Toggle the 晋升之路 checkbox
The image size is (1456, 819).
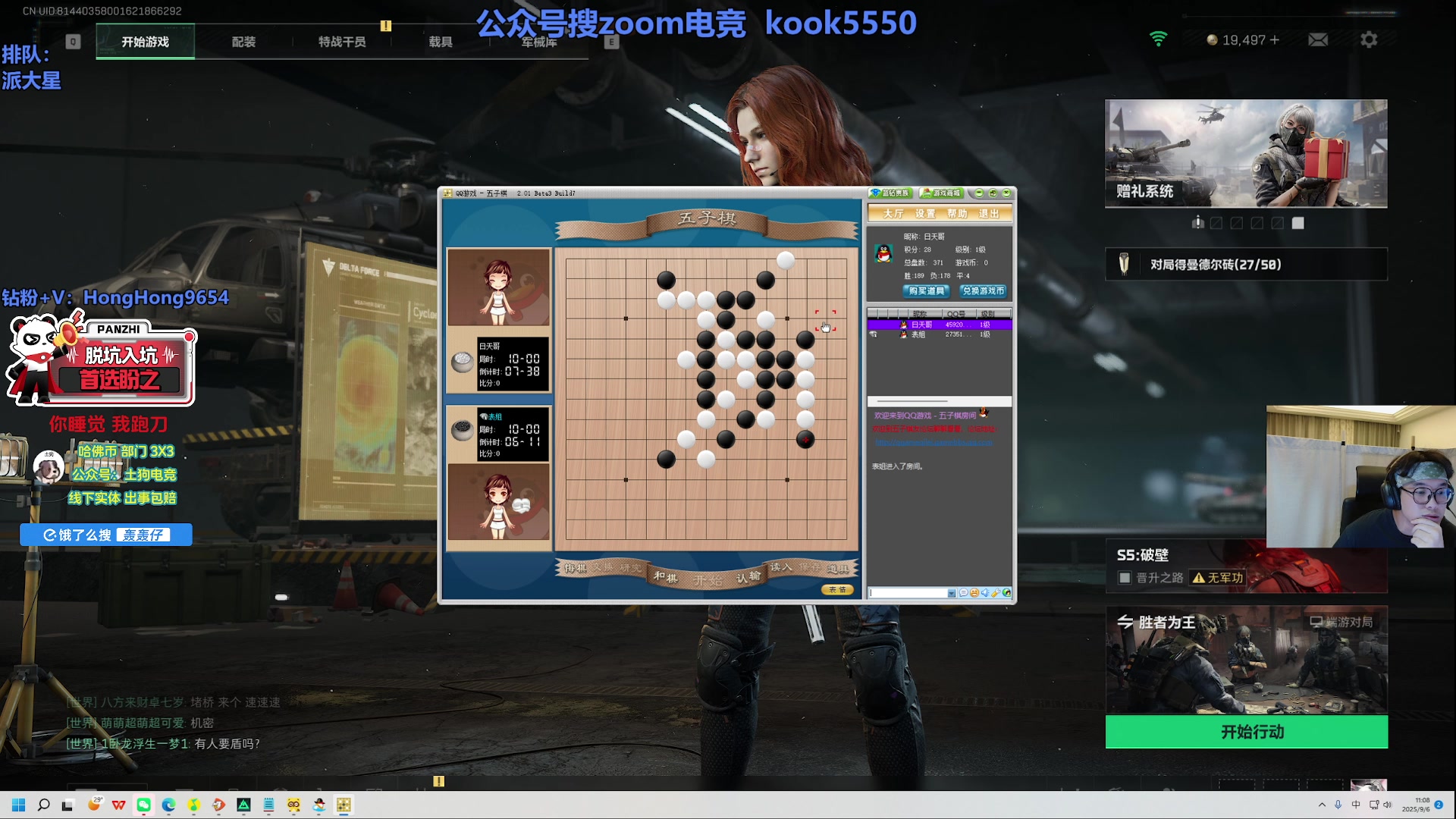pos(1125,578)
